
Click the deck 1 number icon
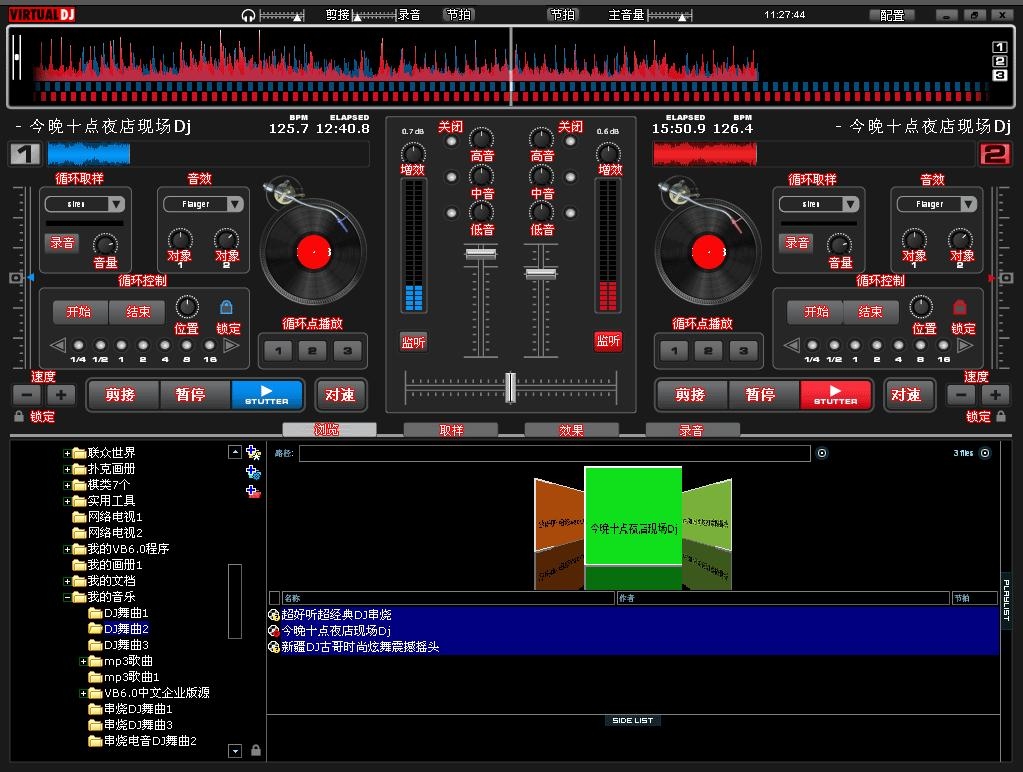[25, 154]
